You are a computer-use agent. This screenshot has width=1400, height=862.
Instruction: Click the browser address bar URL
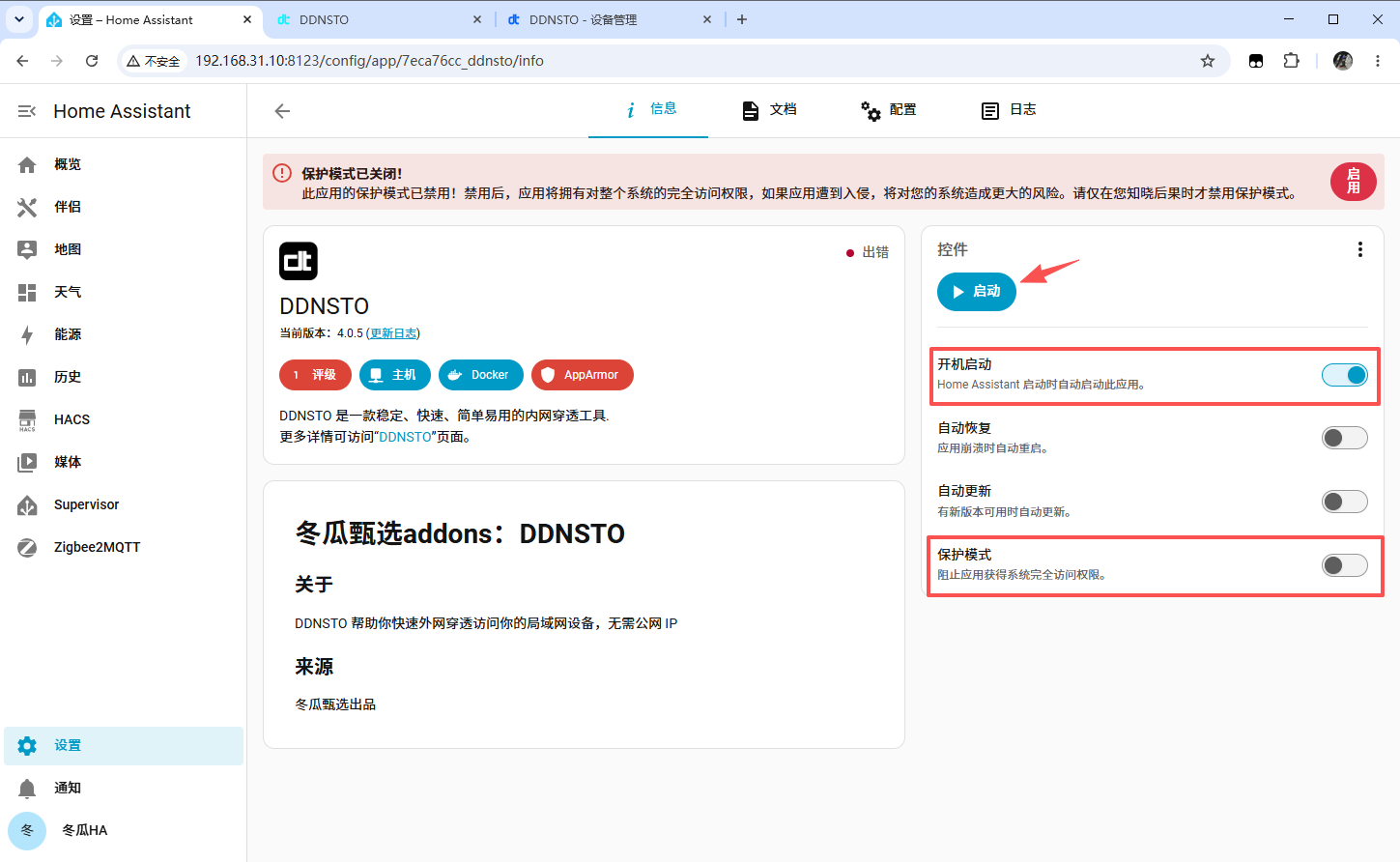tap(370, 61)
